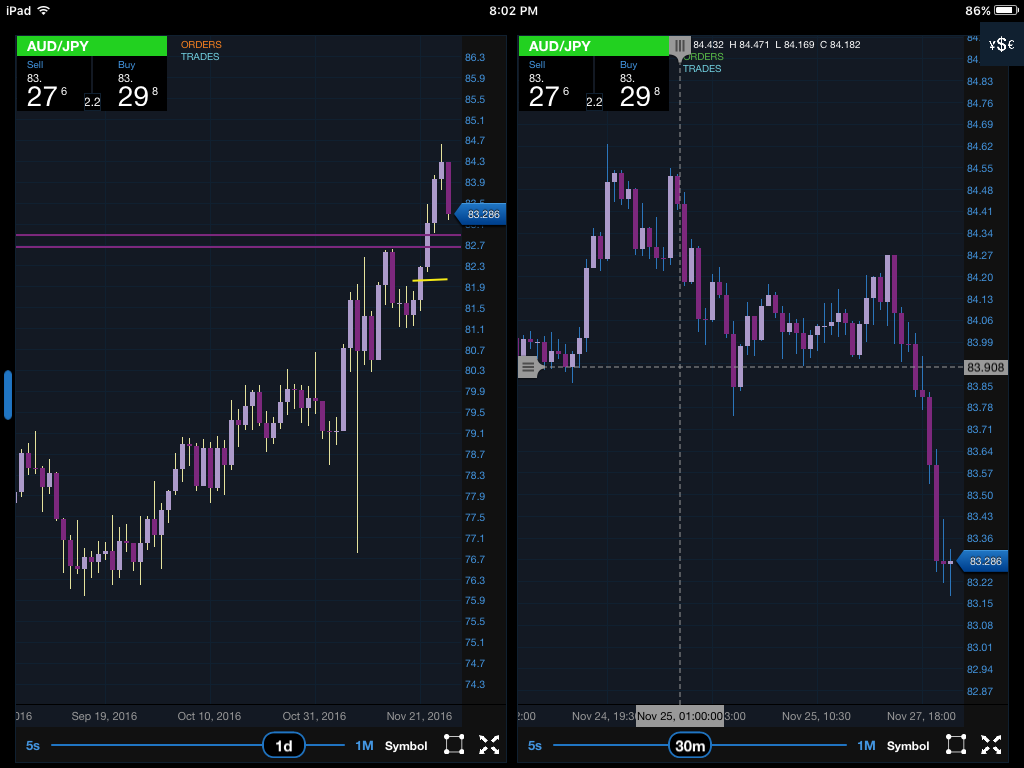The height and width of the screenshot is (768, 1024).
Task: Toggle TRADES overlay on right chart
Action: (702, 69)
